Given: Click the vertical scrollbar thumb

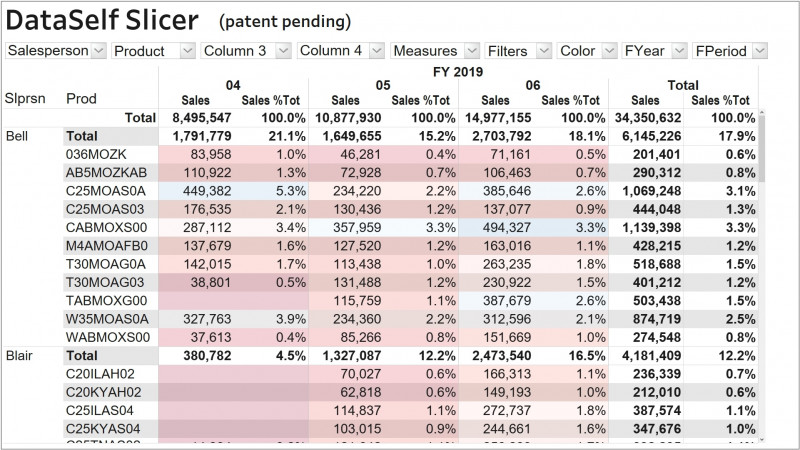Looking at the screenshot, I should click(762, 148).
